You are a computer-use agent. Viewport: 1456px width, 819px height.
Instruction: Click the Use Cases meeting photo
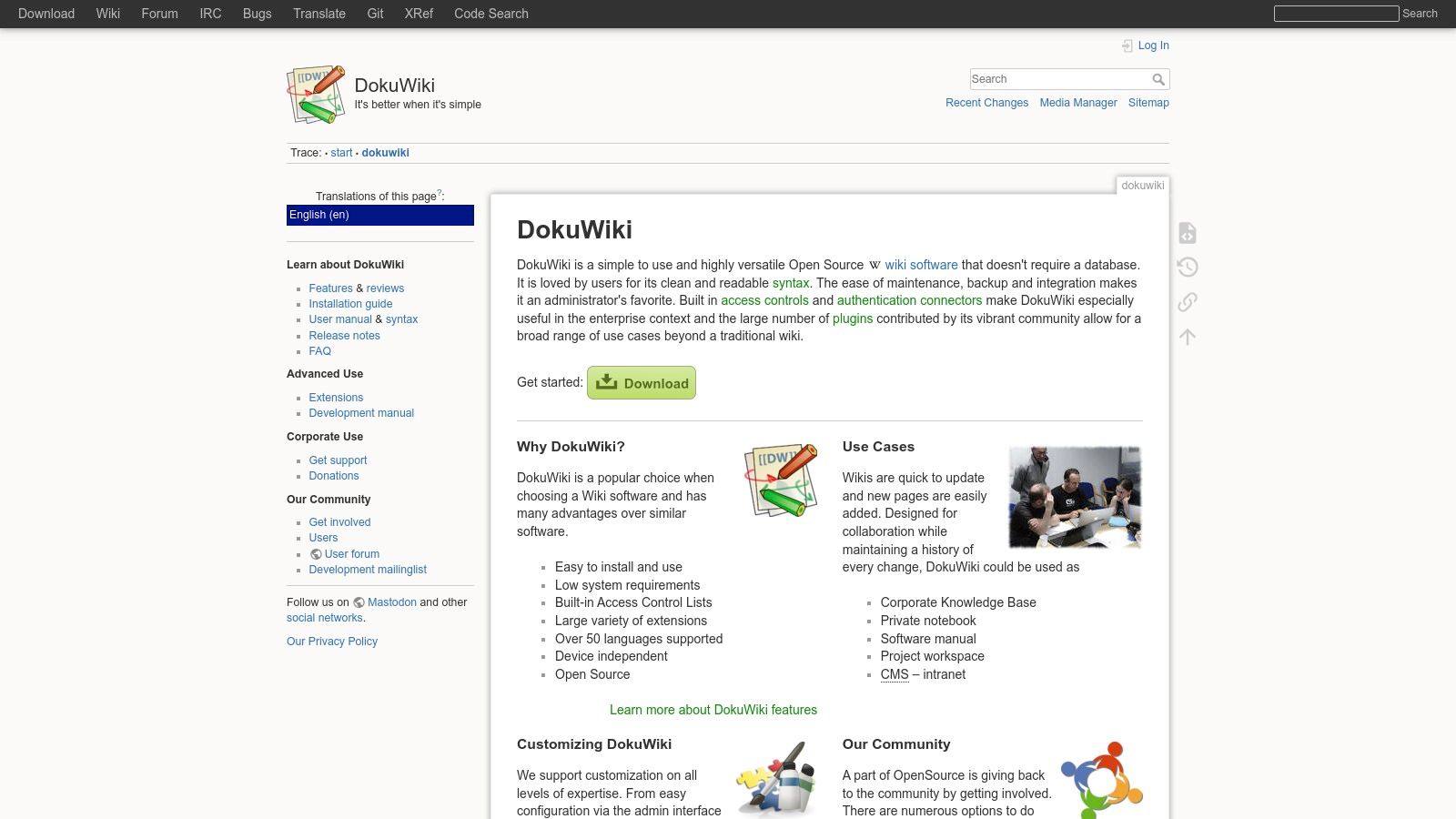(x=1075, y=497)
